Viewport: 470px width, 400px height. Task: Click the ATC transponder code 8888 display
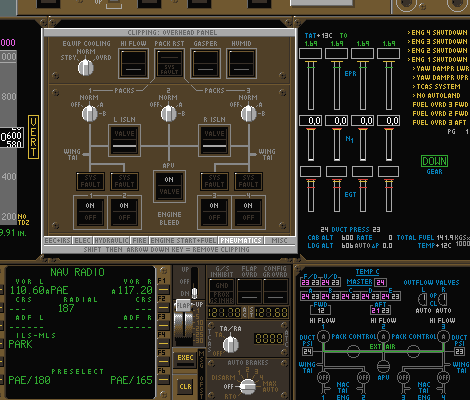[x=269, y=339]
